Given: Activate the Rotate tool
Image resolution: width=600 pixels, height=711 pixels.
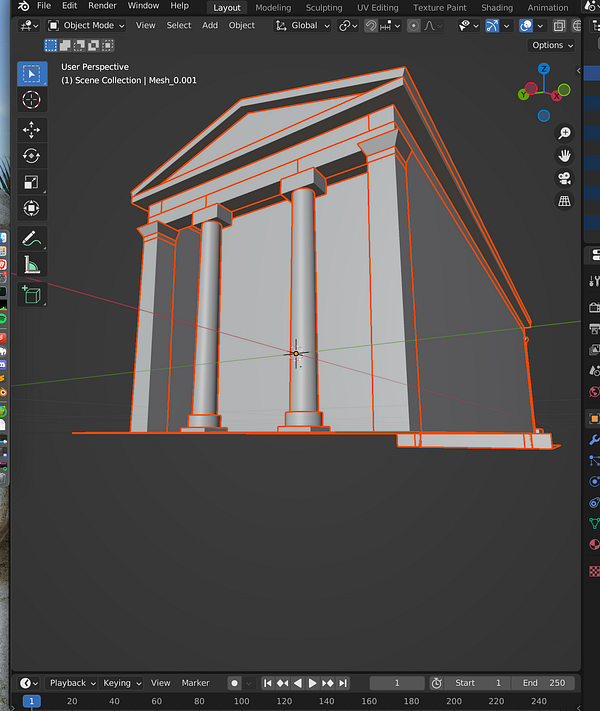Looking at the screenshot, I should pyautogui.click(x=31, y=156).
